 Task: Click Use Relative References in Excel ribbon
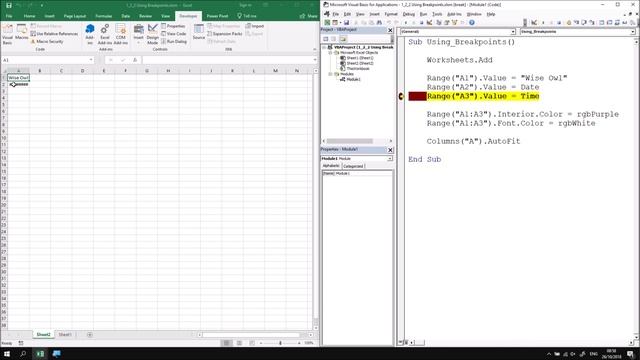tap(54, 34)
